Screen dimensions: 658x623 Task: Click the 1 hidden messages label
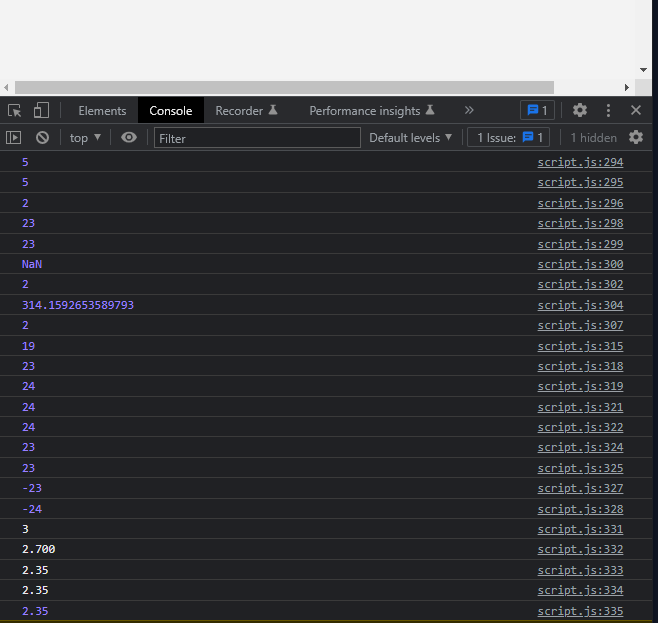(593, 138)
